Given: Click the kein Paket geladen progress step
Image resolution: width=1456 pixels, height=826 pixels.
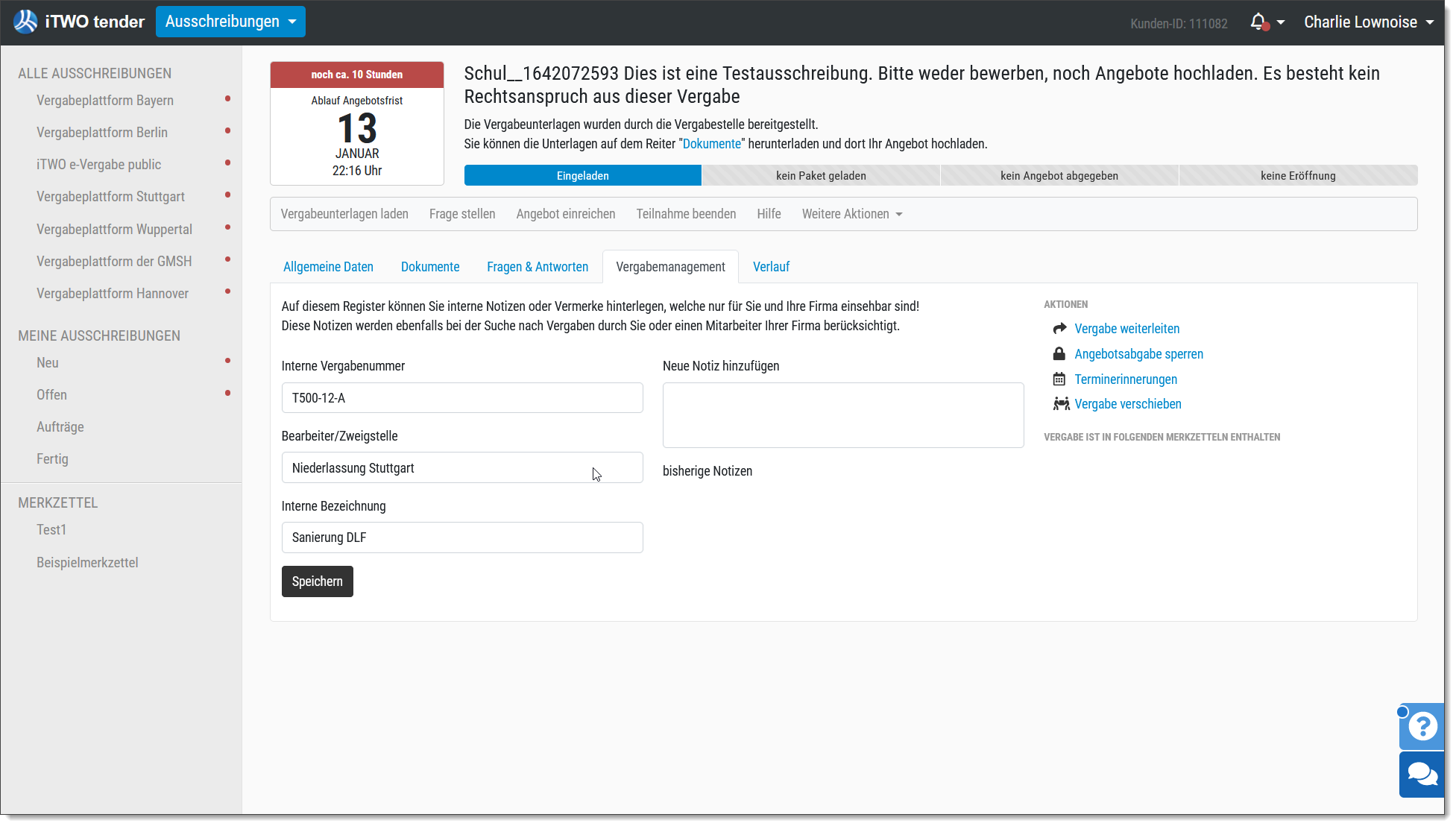Looking at the screenshot, I should tap(821, 176).
